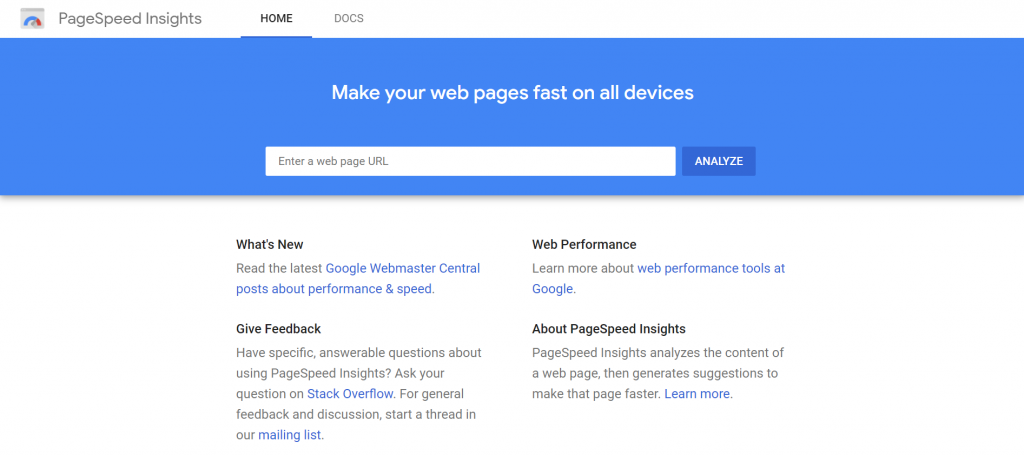Screen dimensions: 1024x455
Task: Open the DOCS tab
Action: click(x=349, y=19)
